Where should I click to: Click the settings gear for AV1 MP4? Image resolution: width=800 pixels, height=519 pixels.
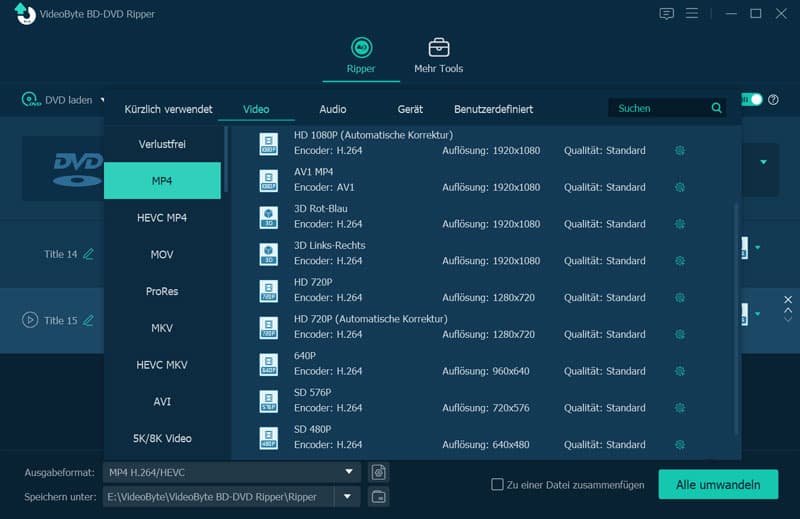pyautogui.click(x=680, y=187)
